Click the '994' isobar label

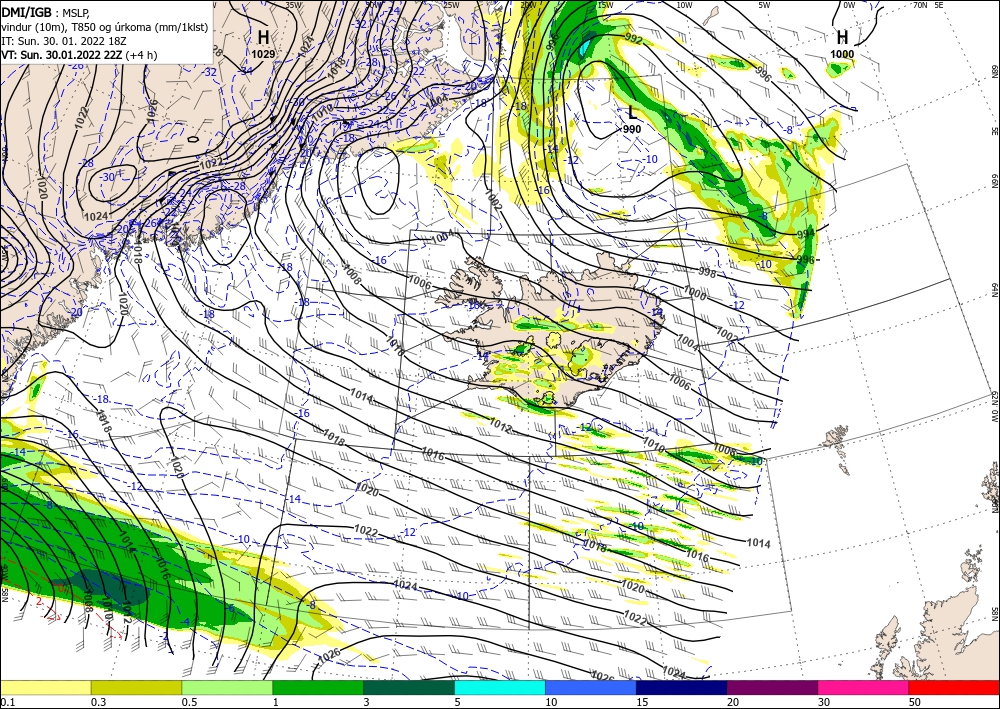tap(806, 235)
